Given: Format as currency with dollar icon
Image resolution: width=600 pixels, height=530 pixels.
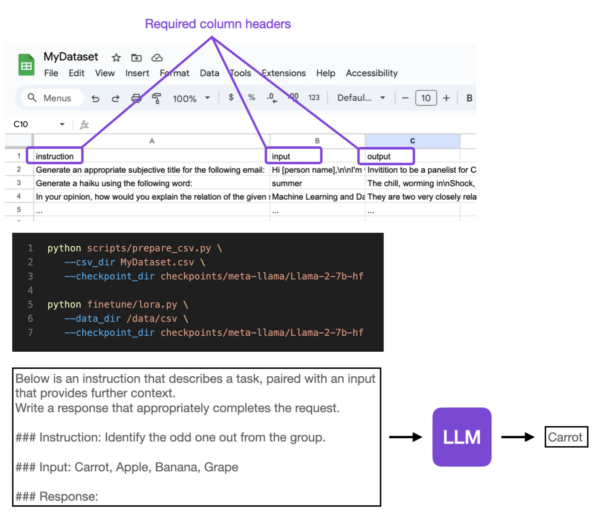Looking at the screenshot, I should tap(231, 98).
